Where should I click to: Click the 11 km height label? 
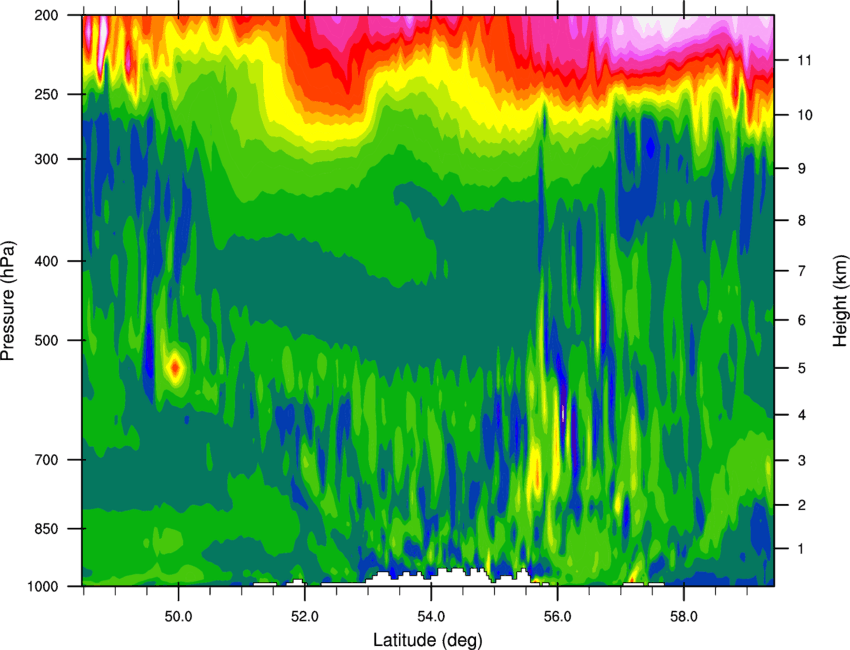tap(804, 60)
